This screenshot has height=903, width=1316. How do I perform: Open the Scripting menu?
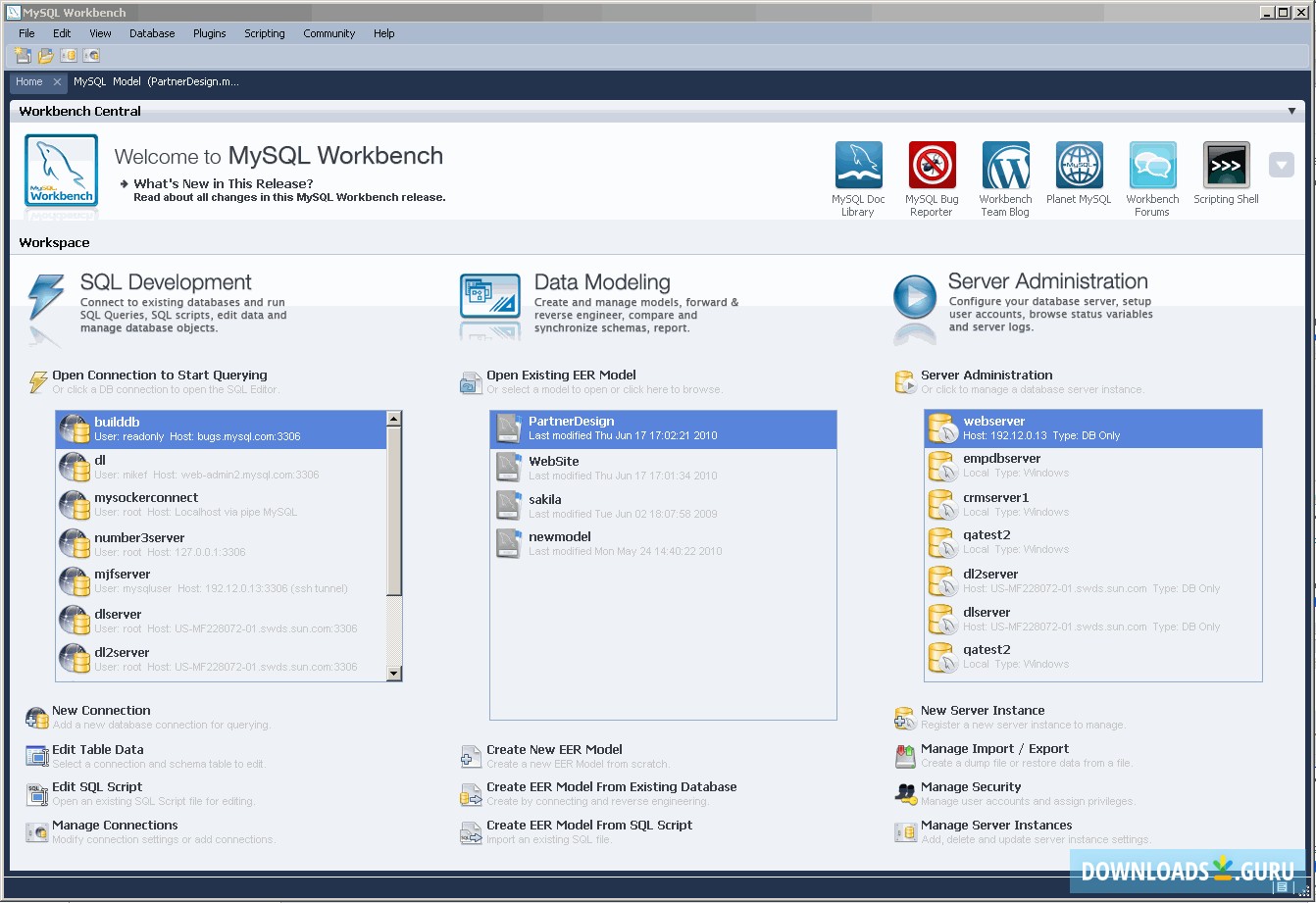click(265, 33)
